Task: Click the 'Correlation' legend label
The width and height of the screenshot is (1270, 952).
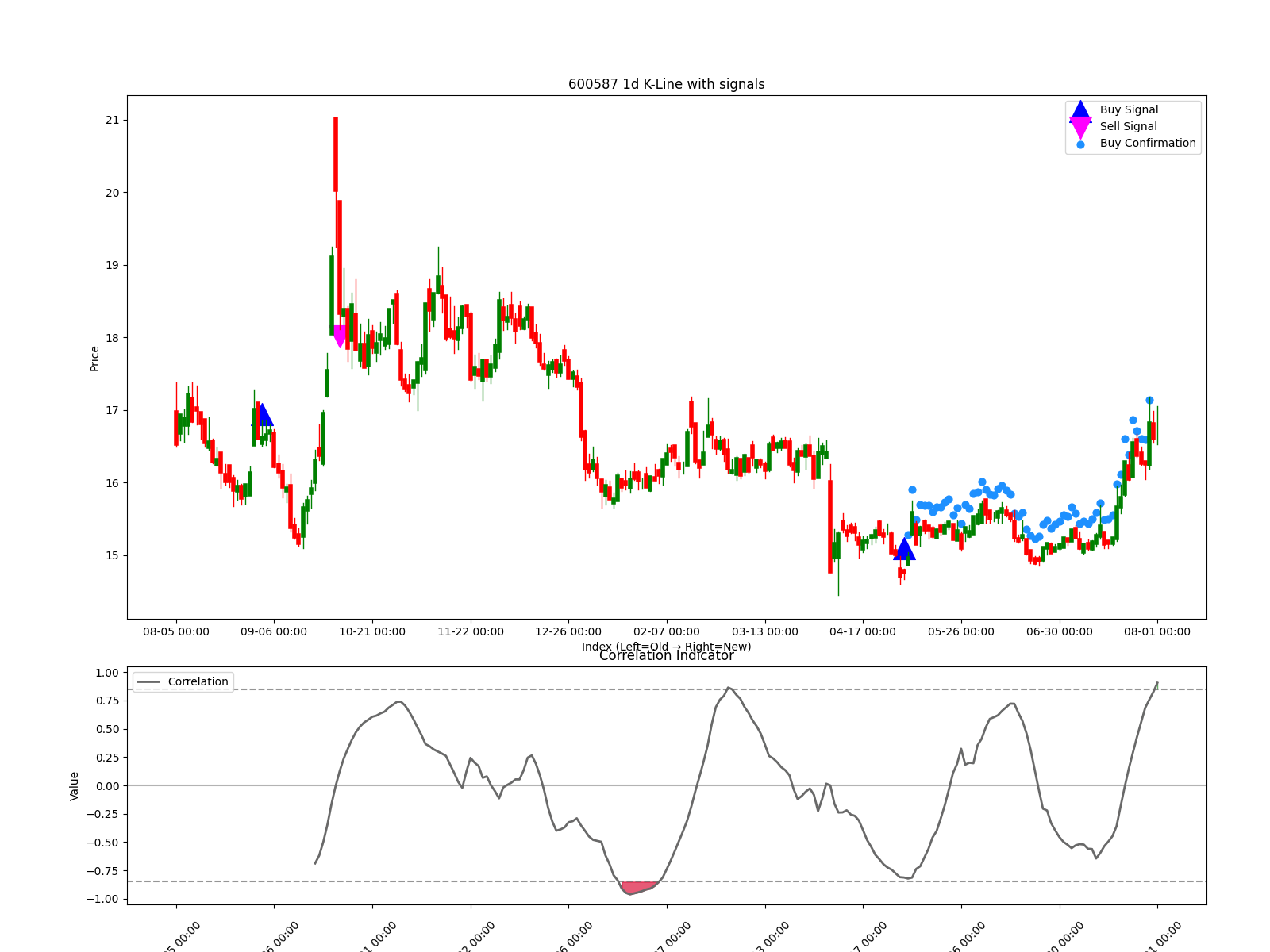Action: (x=198, y=682)
